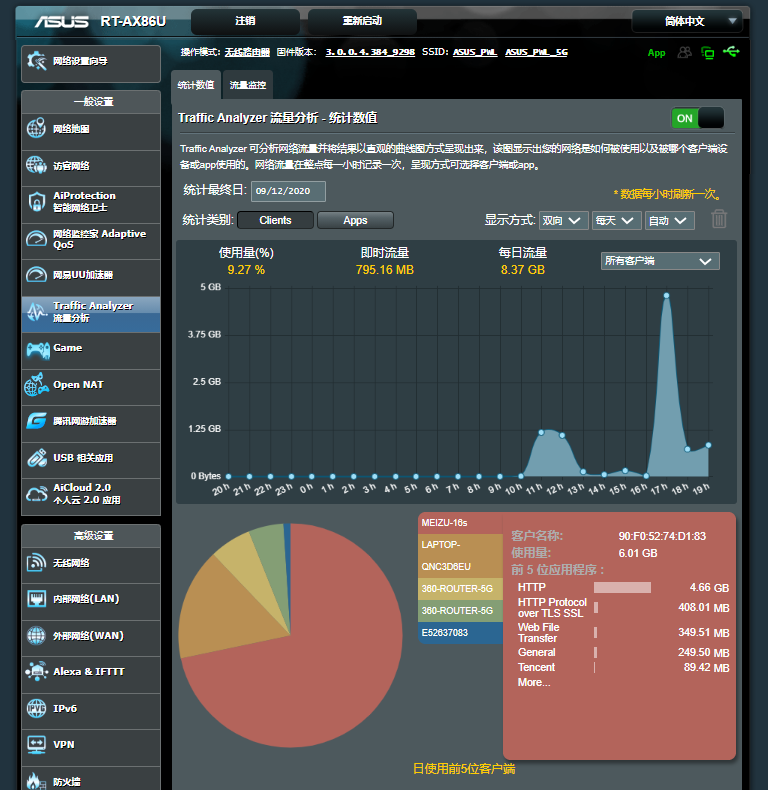Open the ASUS_PWL SSID link

475,52
